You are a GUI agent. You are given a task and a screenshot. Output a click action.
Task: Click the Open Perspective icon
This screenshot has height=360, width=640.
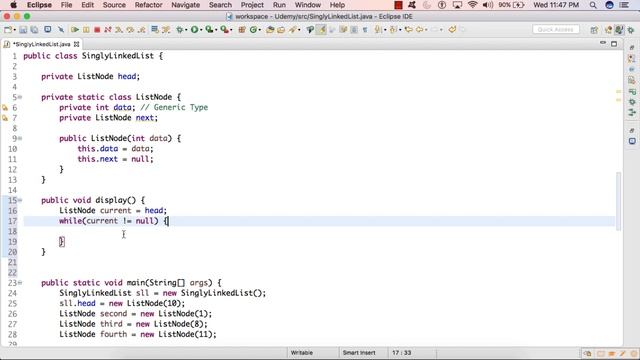point(594,30)
